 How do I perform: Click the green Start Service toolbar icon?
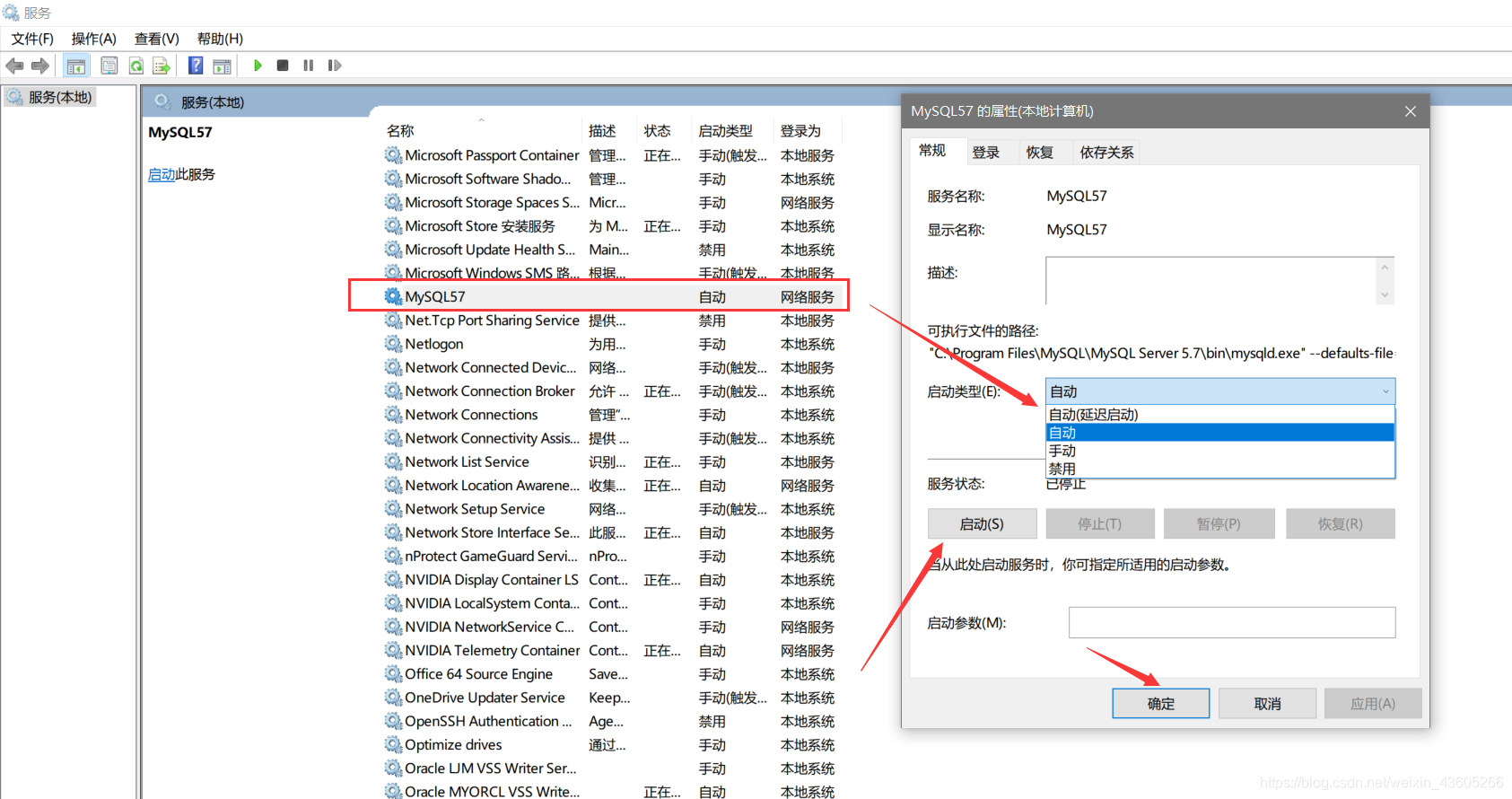[258, 66]
